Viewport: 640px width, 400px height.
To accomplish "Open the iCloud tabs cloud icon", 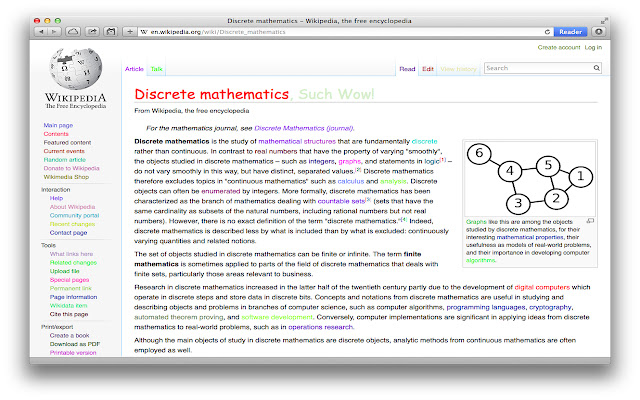I will 73,31.
